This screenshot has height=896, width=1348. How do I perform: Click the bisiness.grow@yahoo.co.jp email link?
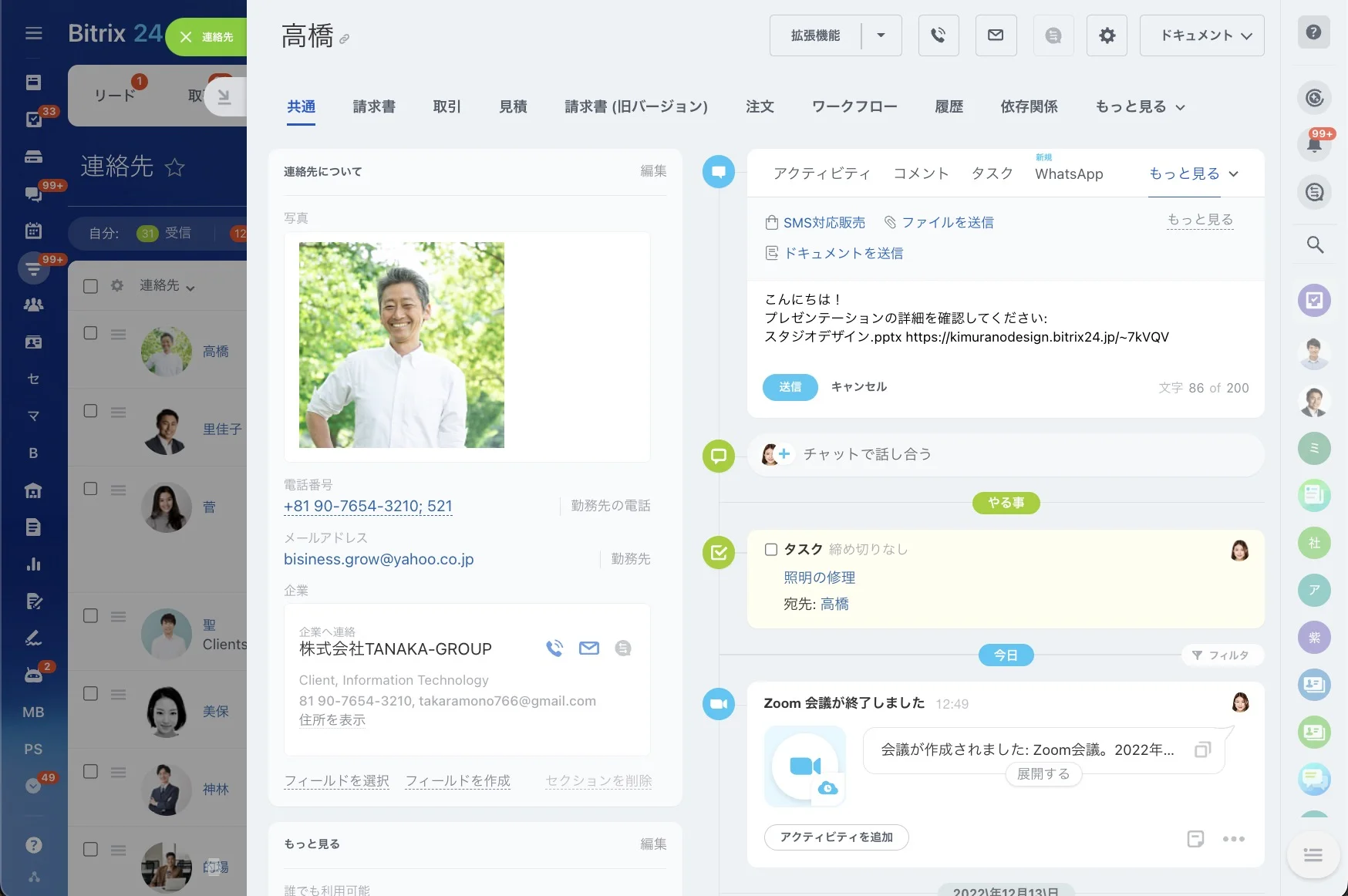pyautogui.click(x=379, y=559)
